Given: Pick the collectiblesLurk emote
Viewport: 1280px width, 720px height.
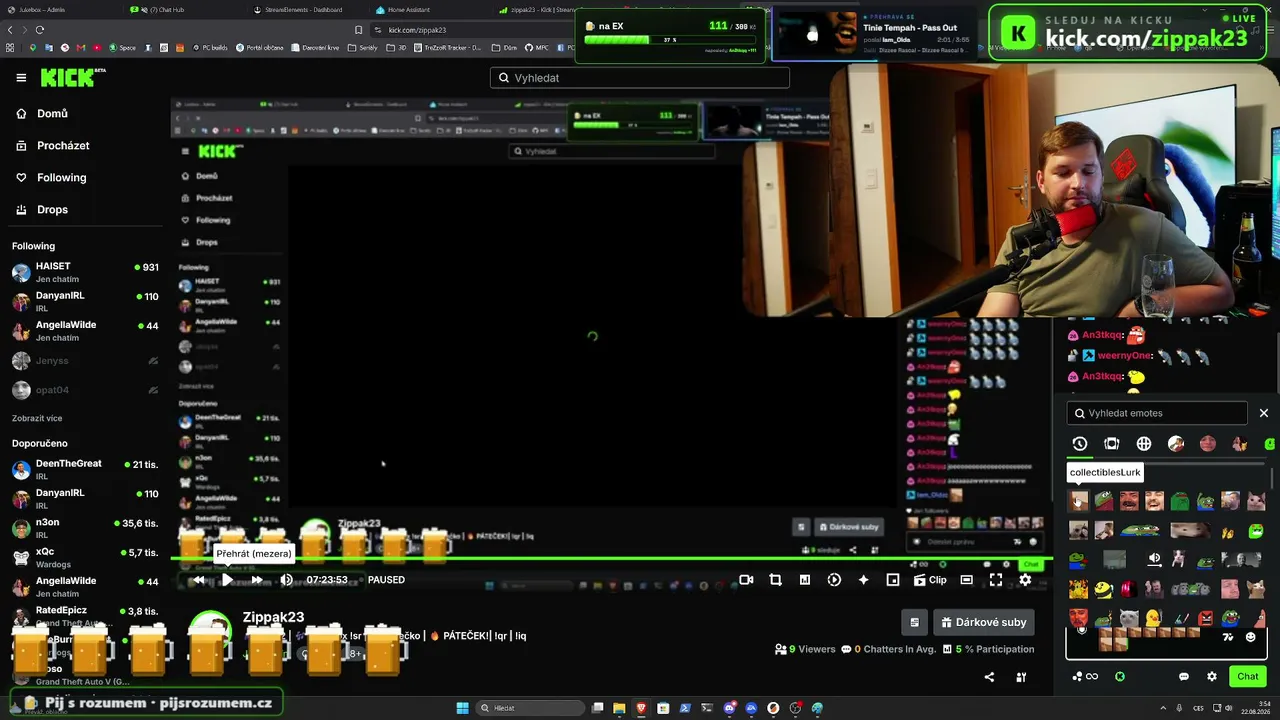Looking at the screenshot, I should click(x=1079, y=501).
